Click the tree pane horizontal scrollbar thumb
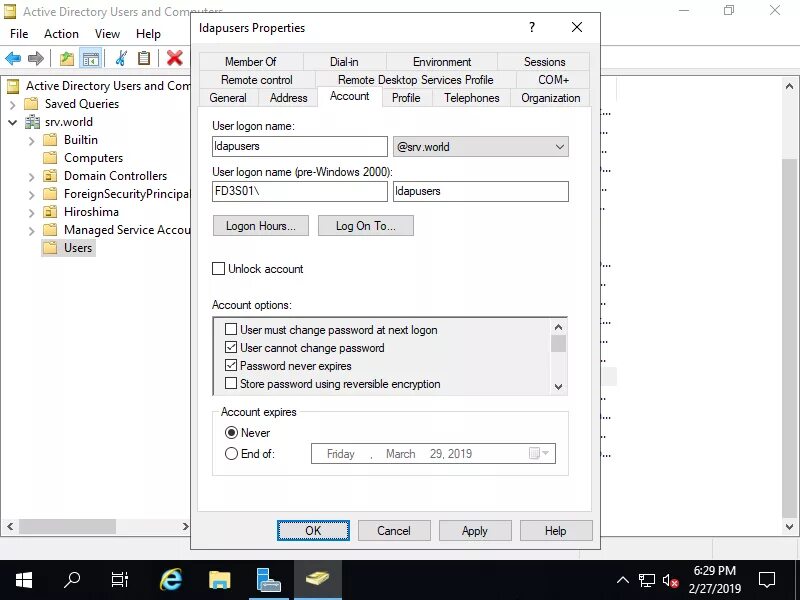The width and height of the screenshot is (800, 600). [67, 526]
